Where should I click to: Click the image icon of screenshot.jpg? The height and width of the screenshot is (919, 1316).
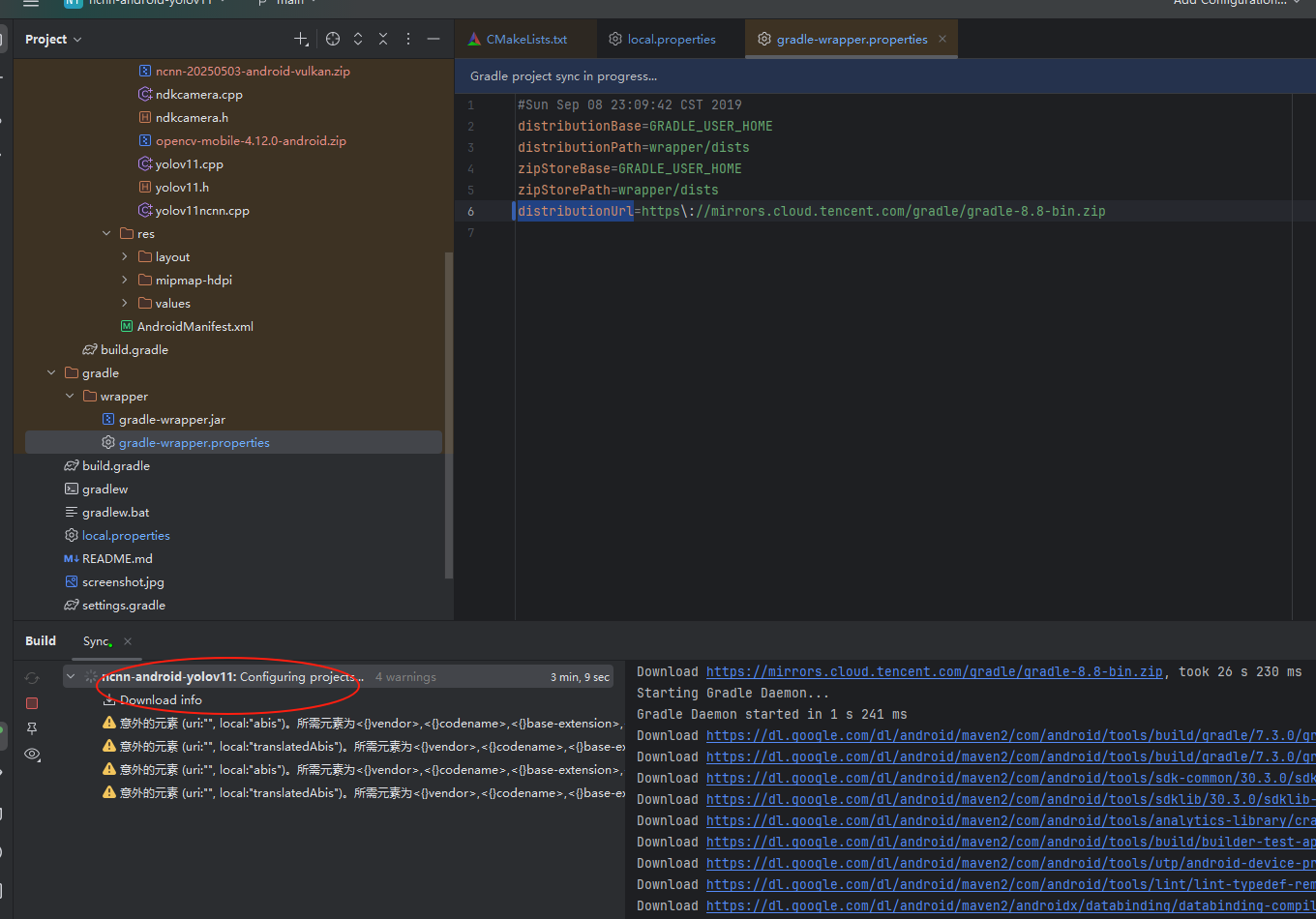click(x=71, y=582)
